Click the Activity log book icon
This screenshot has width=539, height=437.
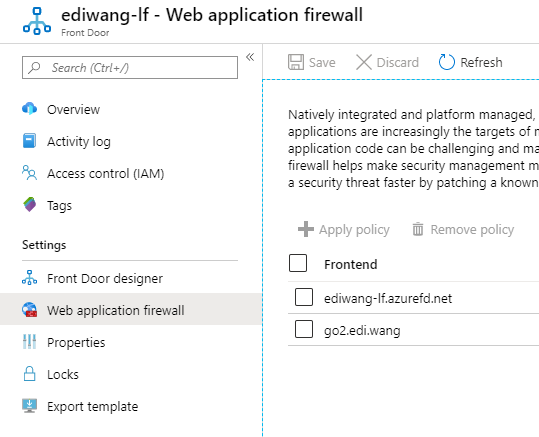click(30, 141)
